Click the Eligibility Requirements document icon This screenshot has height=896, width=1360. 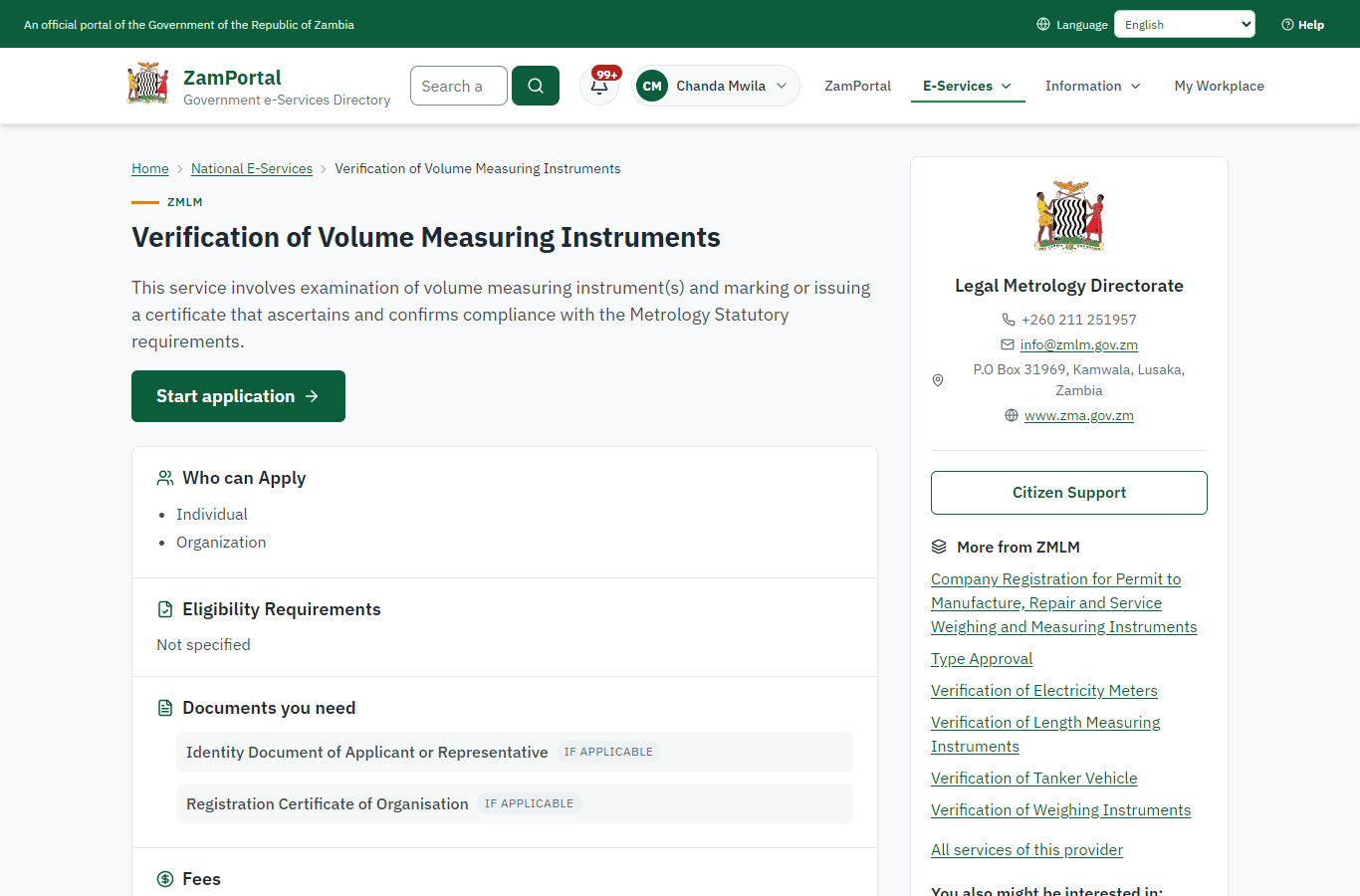point(165,609)
